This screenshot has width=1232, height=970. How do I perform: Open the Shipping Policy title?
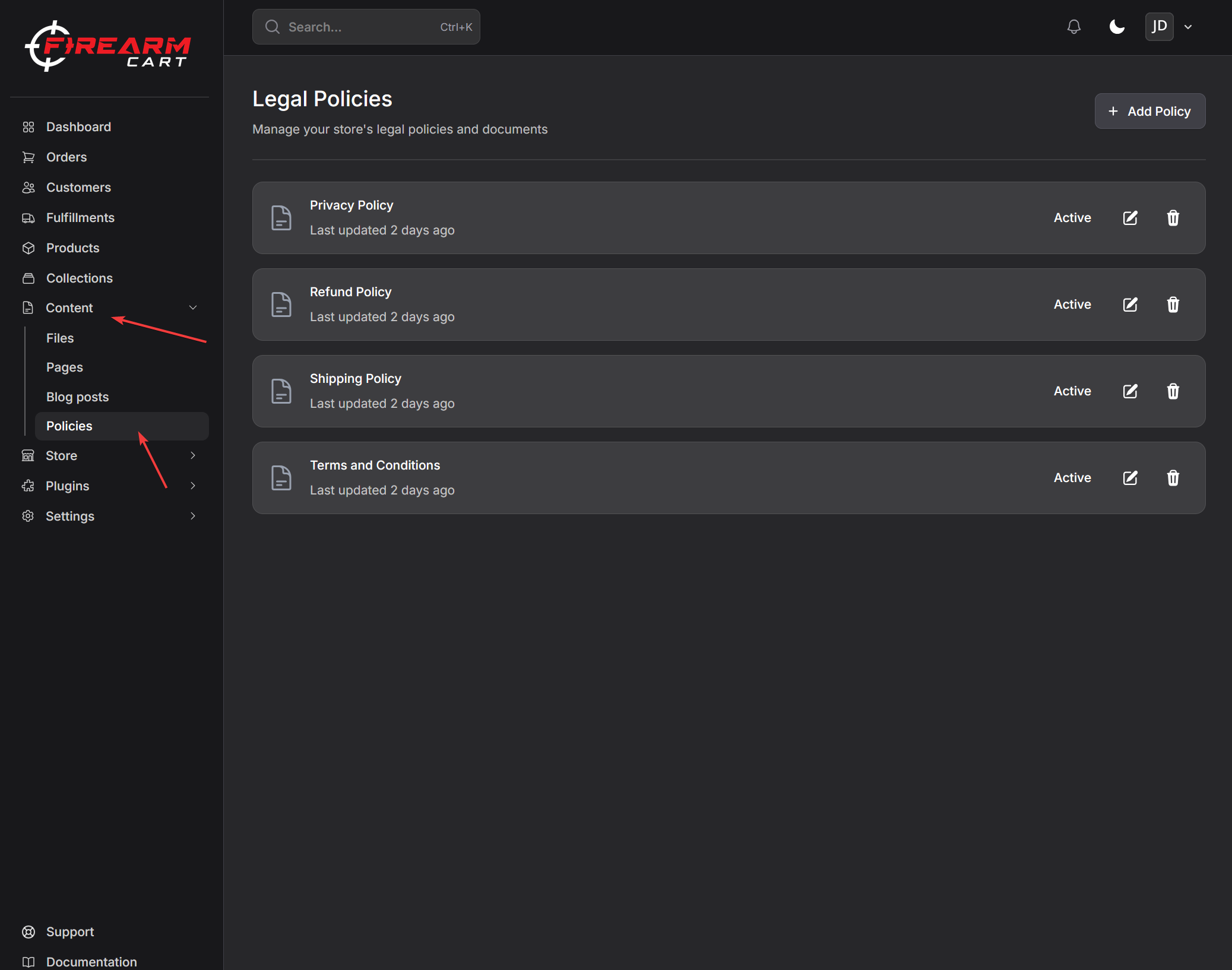(356, 379)
